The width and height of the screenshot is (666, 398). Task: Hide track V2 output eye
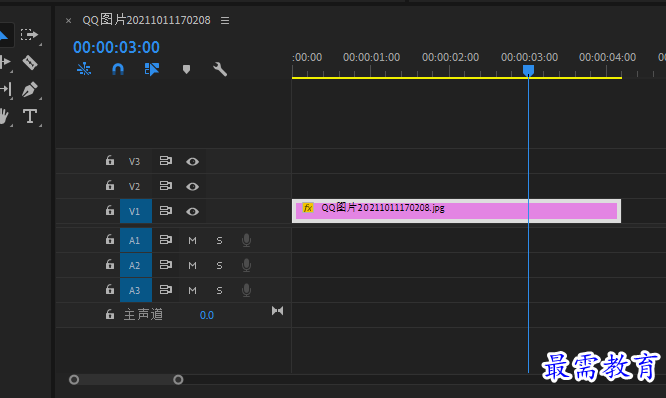tap(192, 186)
